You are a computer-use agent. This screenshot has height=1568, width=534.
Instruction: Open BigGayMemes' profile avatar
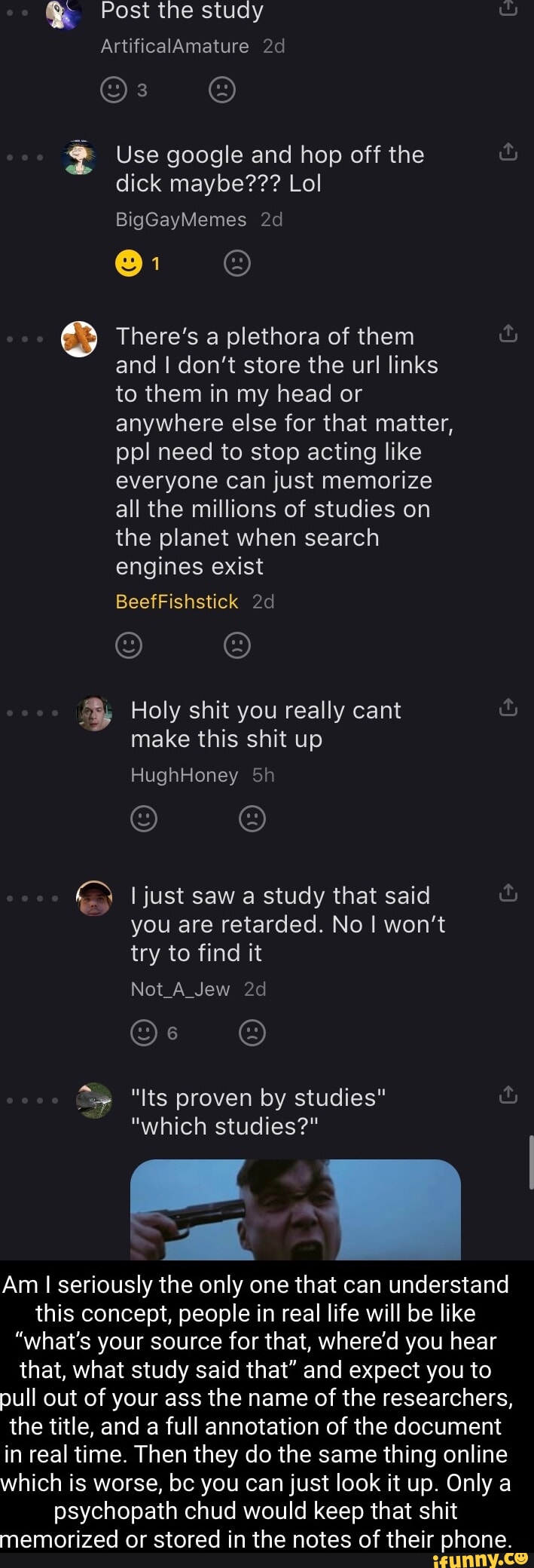point(79,156)
